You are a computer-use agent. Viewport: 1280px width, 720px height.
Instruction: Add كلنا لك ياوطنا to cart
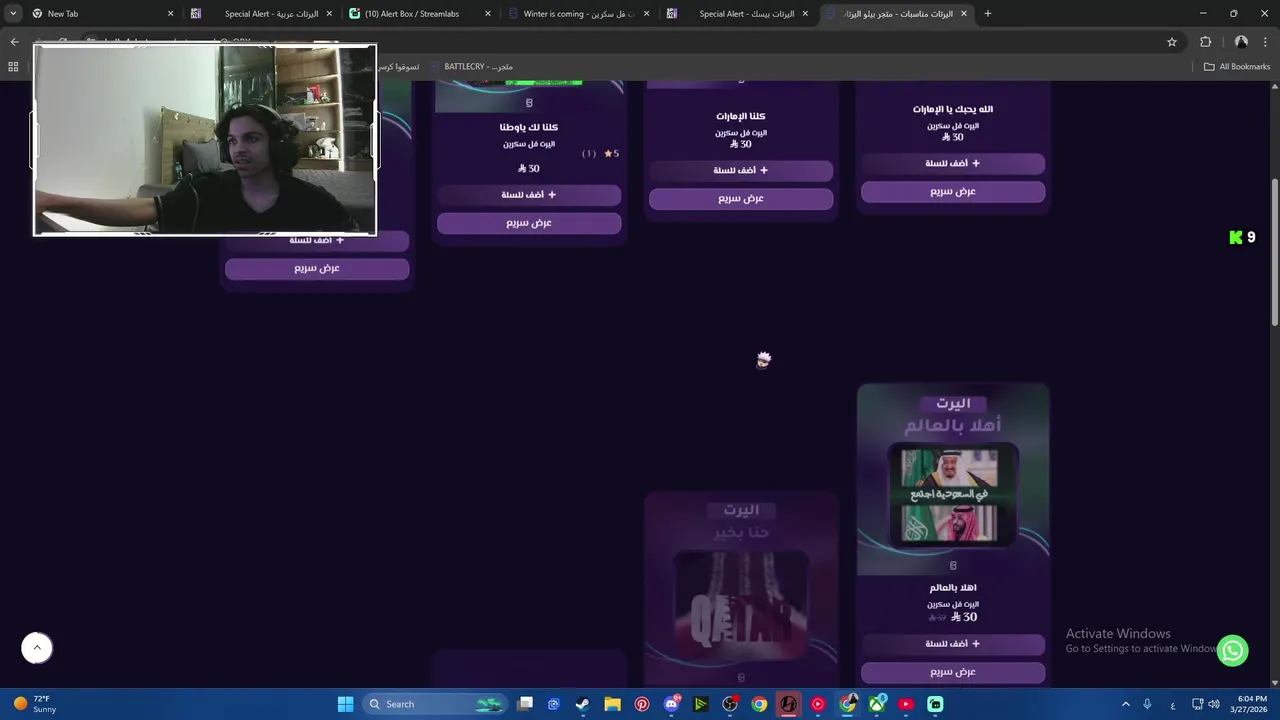tap(529, 195)
